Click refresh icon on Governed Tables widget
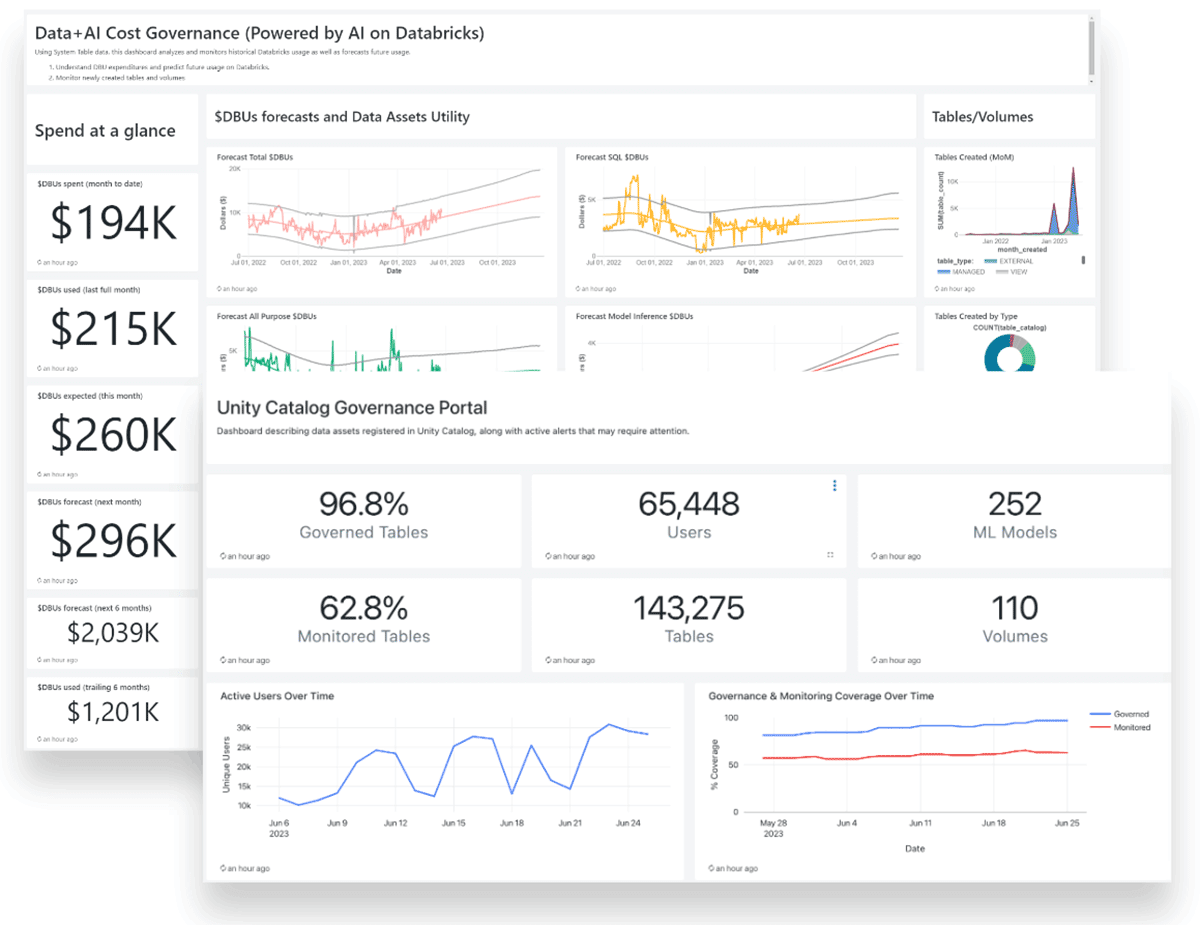The height and width of the screenshot is (925, 1200). click(222, 556)
